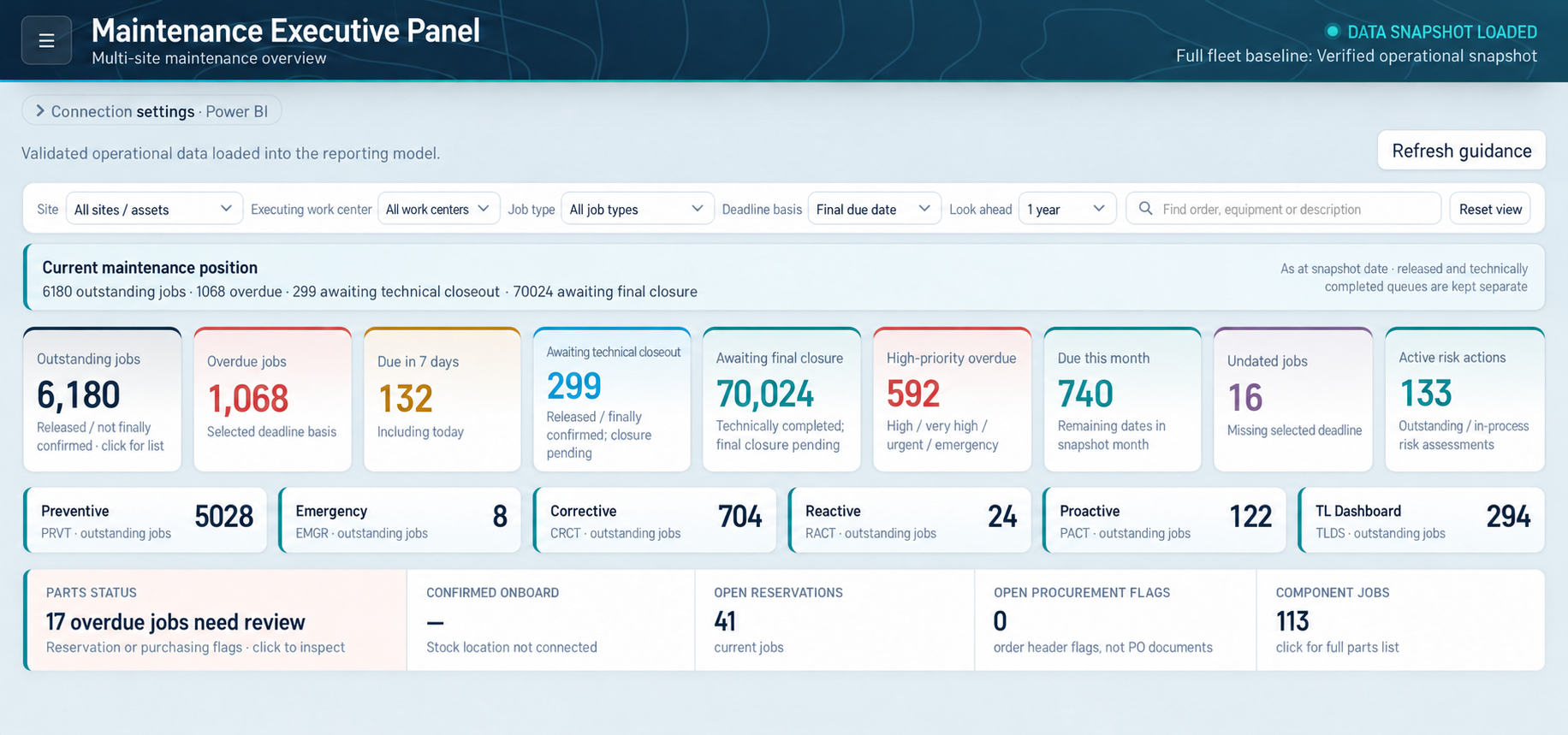Open the Job type dropdown
The image size is (1568, 735).
pyautogui.click(x=637, y=209)
